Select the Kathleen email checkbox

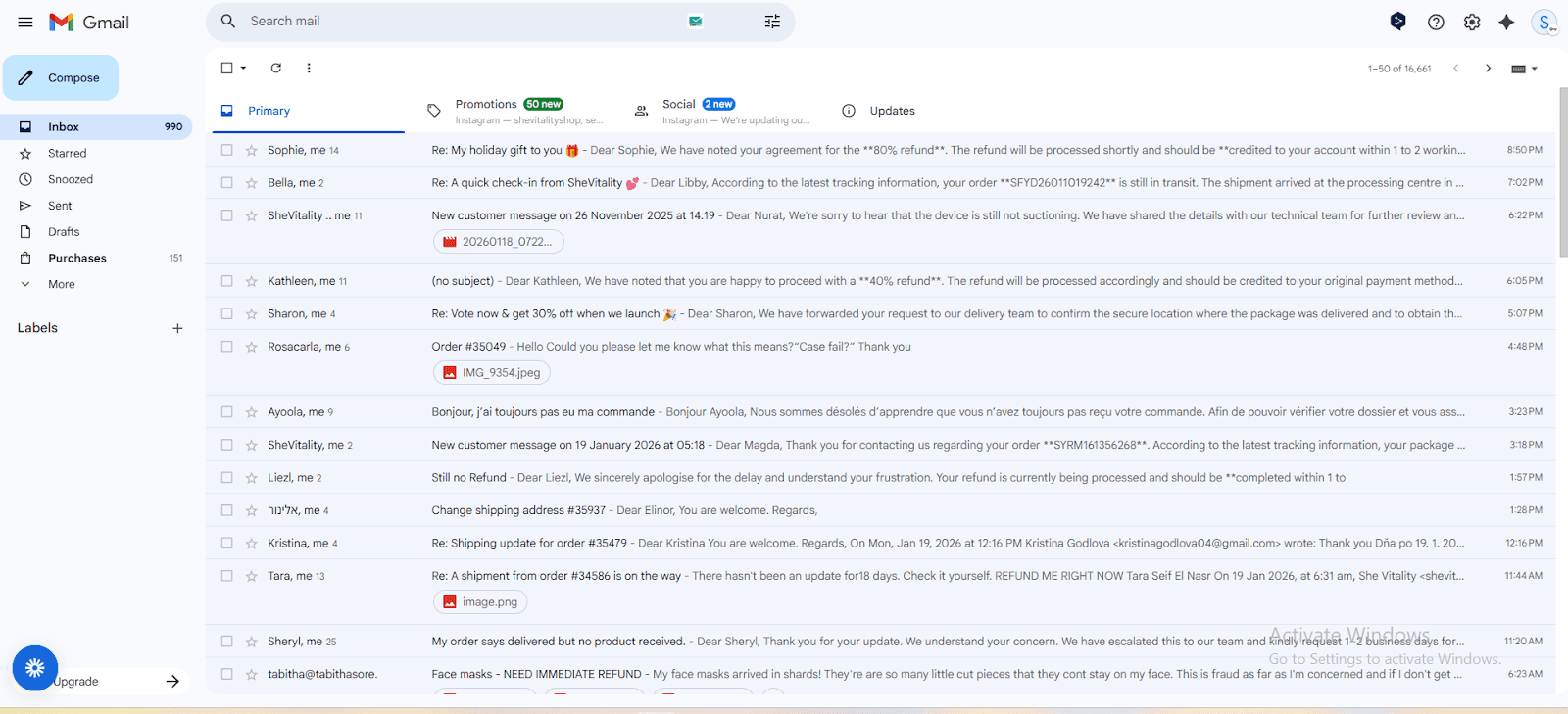pyautogui.click(x=226, y=281)
